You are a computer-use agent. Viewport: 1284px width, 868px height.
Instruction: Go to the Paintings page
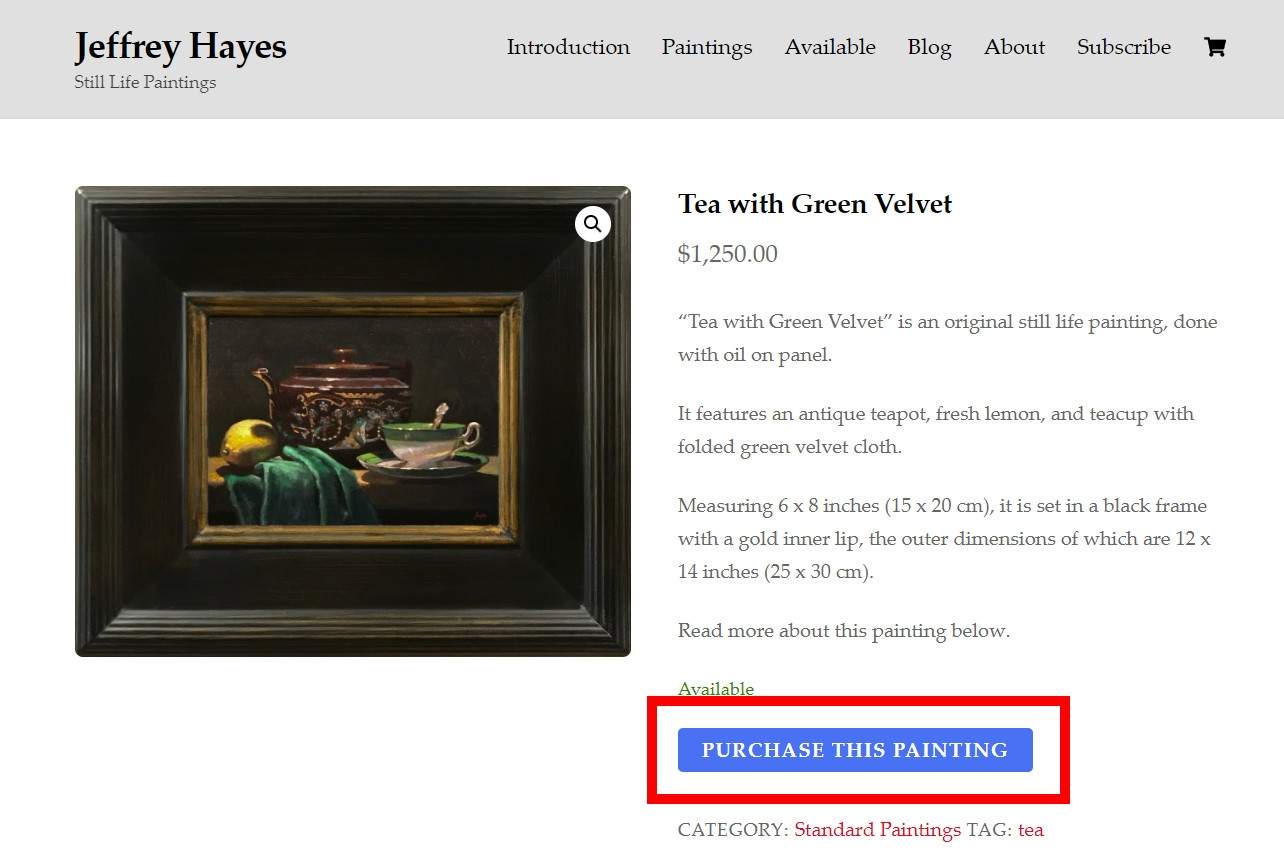[x=707, y=47]
